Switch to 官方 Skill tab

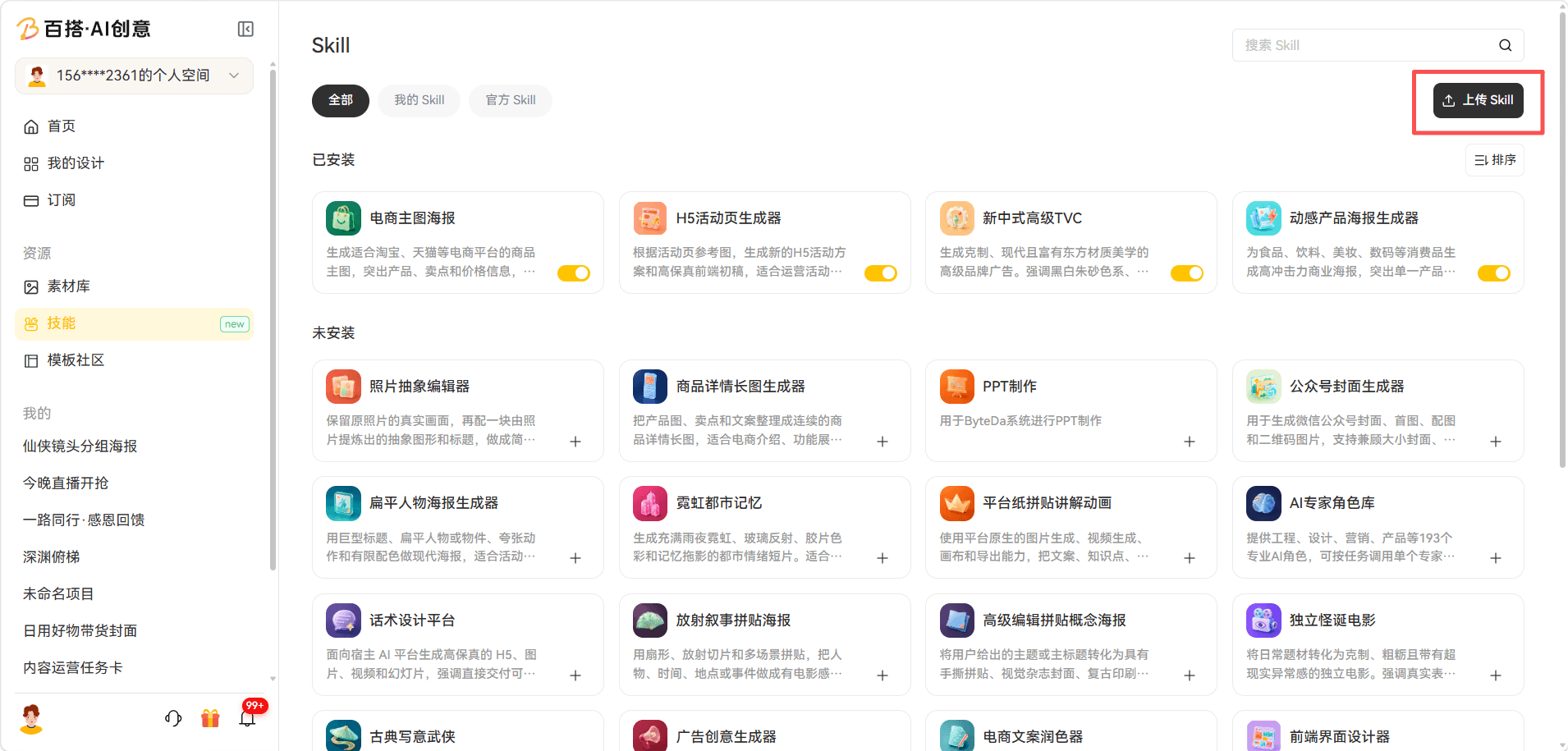click(511, 100)
